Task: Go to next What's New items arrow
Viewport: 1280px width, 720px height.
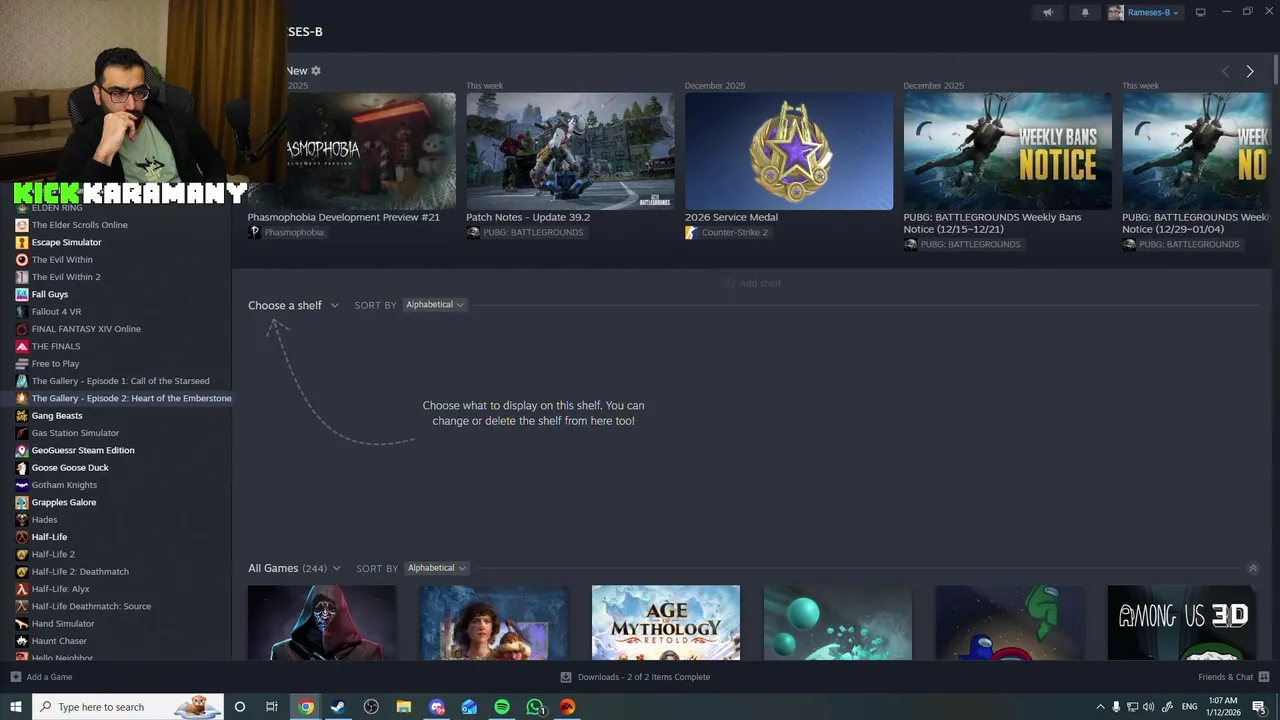Action: point(1250,71)
